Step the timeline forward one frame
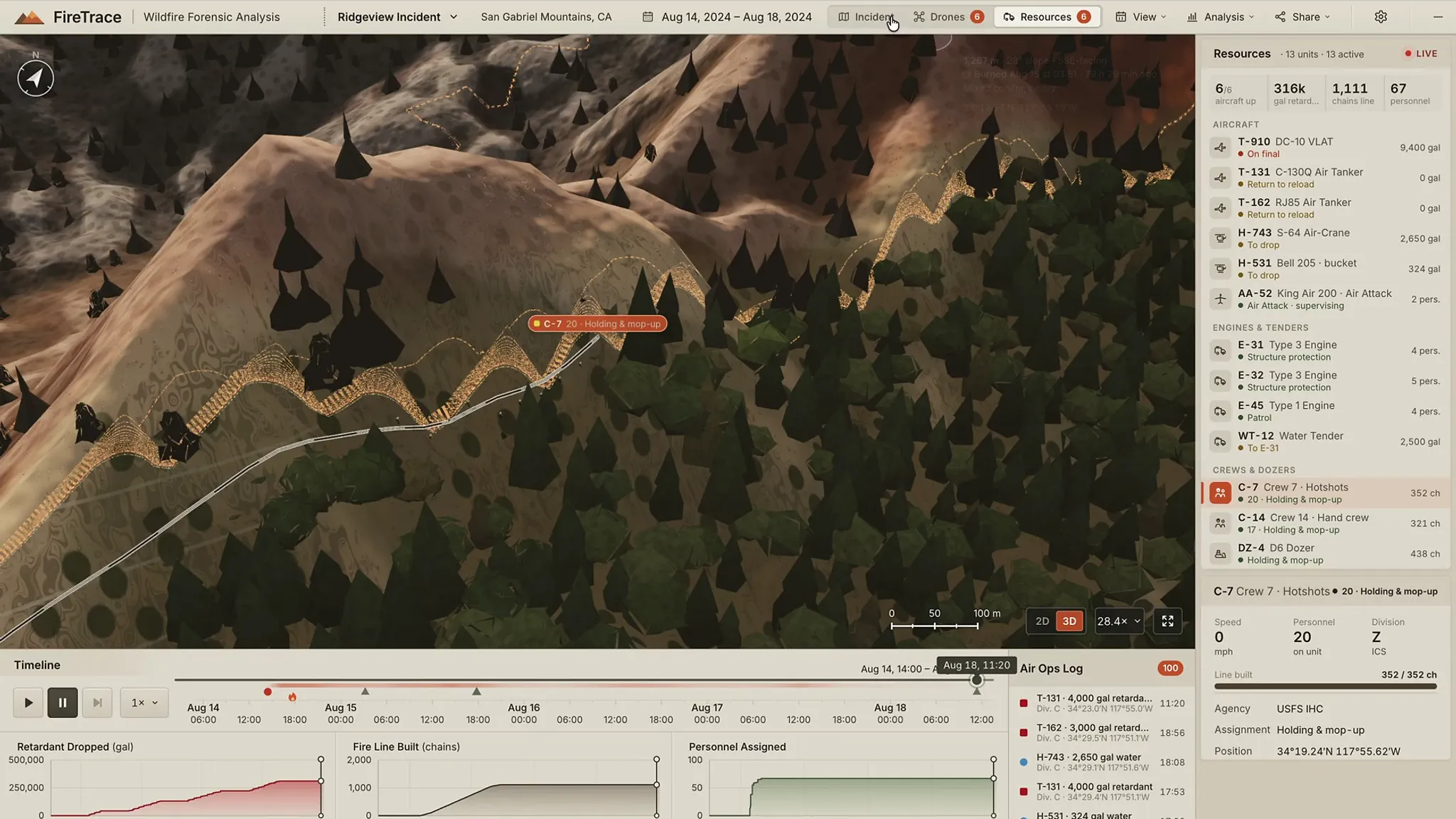This screenshot has height=819, width=1456. pos(97,702)
